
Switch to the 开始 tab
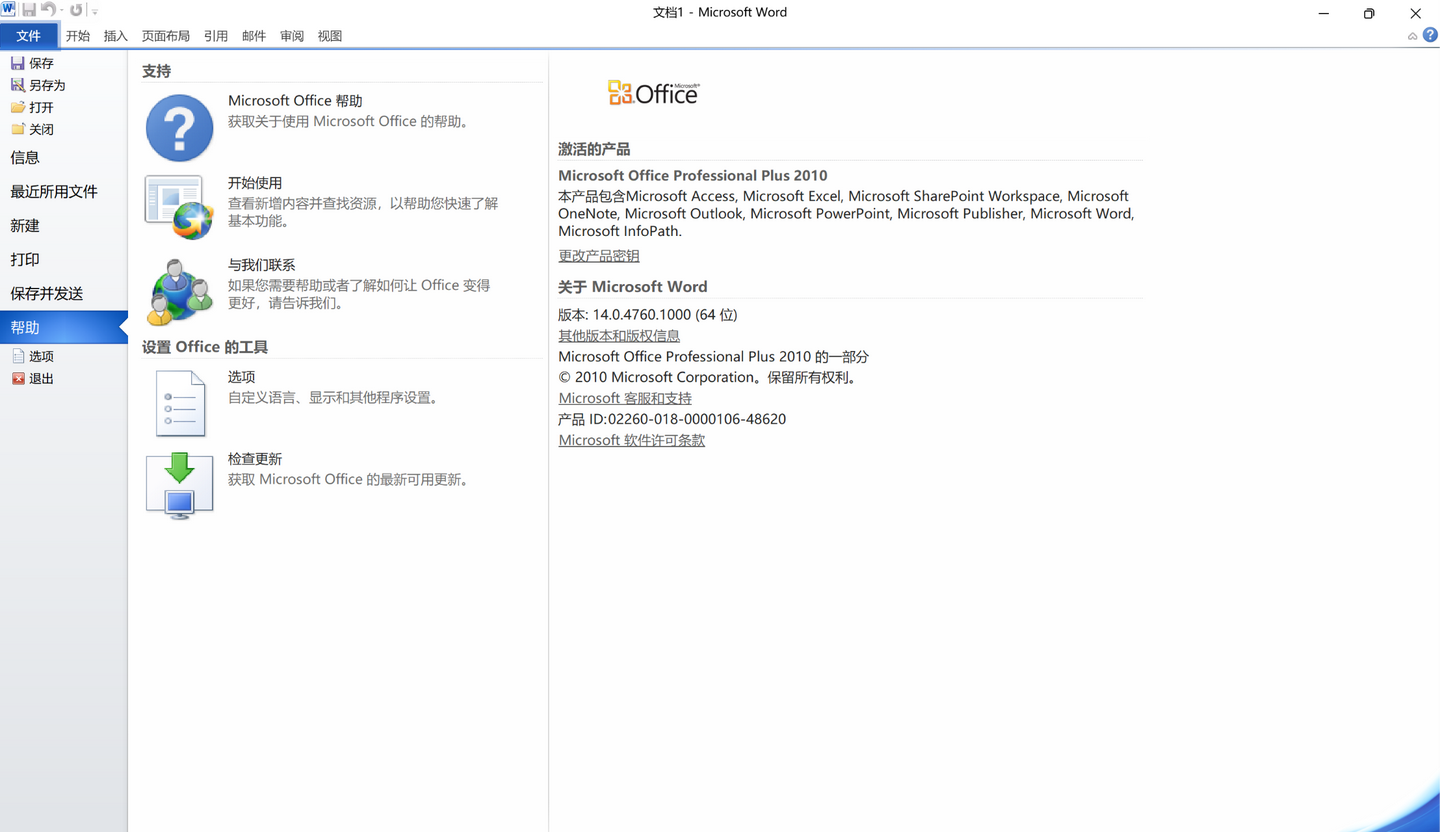point(78,36)
